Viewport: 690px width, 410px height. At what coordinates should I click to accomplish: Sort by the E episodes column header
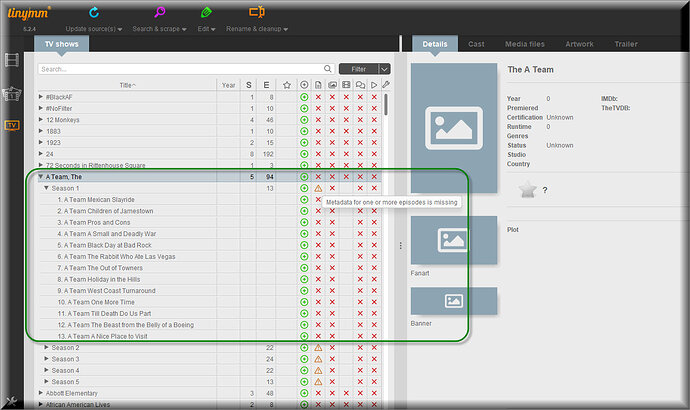pos(266,85)
